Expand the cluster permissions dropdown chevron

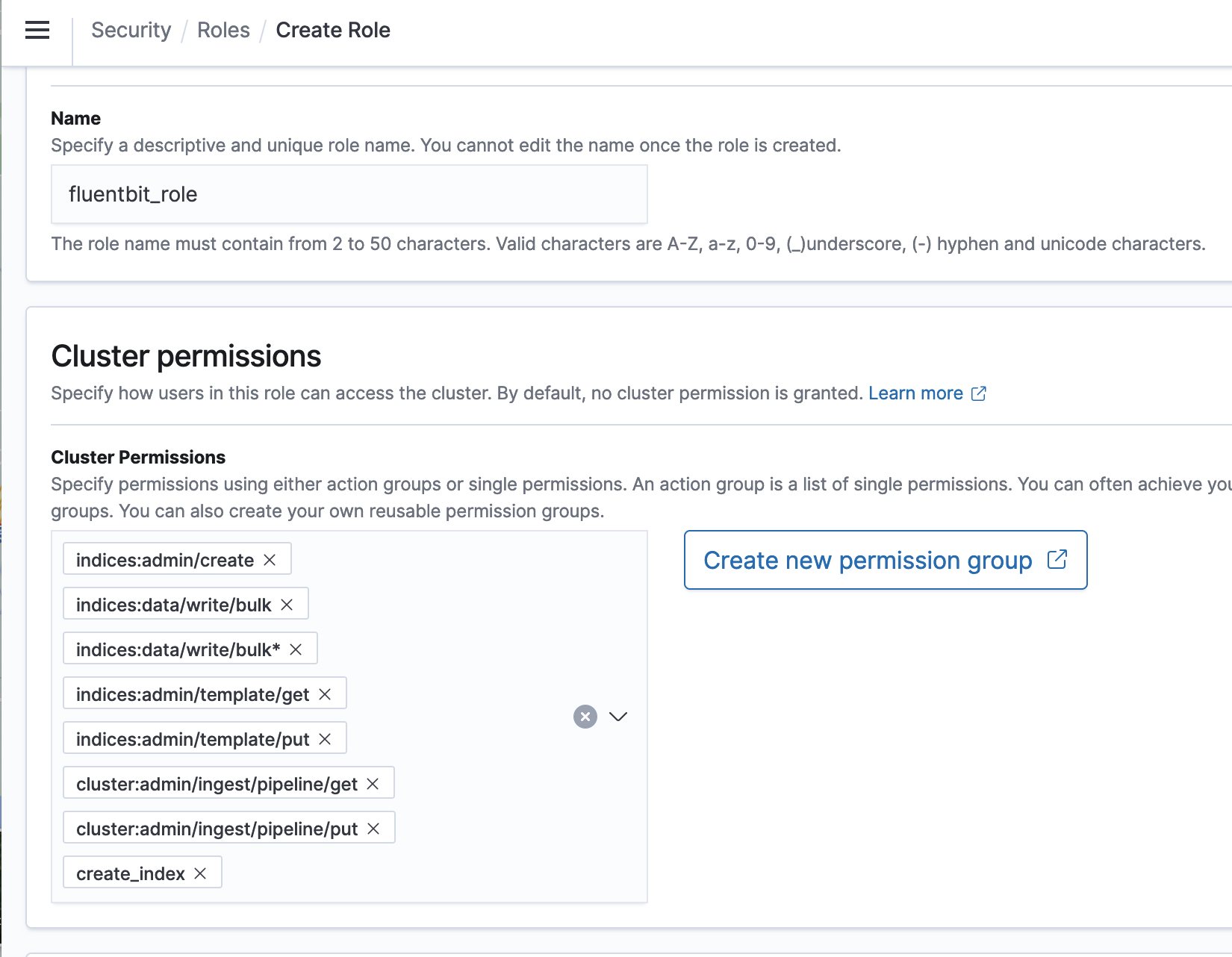(x=618, y=717)
